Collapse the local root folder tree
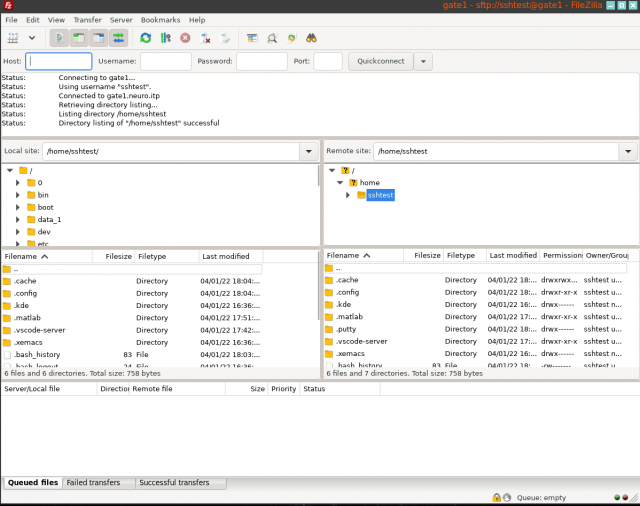The height and width of the screenshot is (506, 640). pyautogui.click(x=10, y=171)
